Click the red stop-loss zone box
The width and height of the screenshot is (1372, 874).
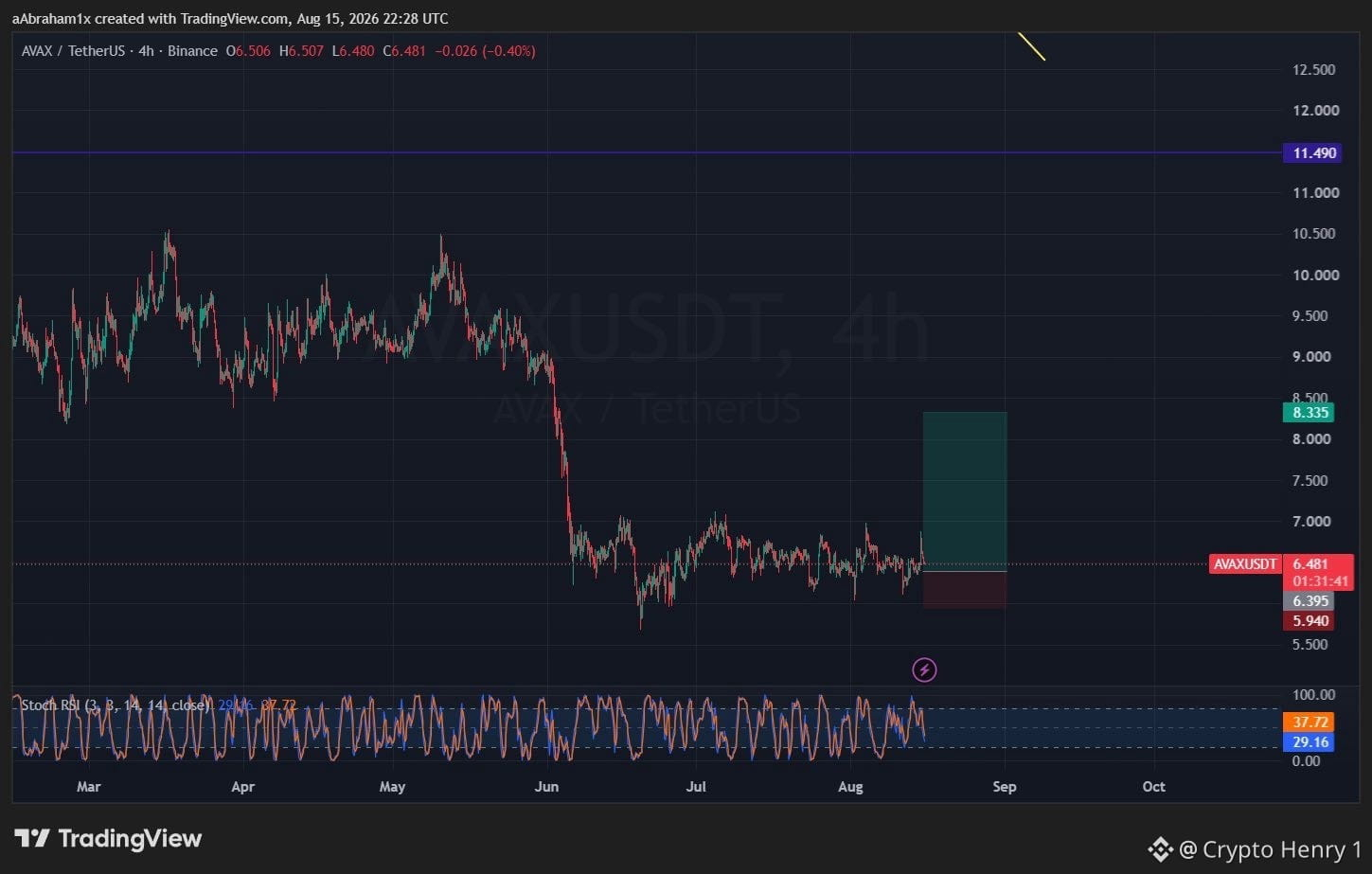pyautogui.click(x=965, y=589)
